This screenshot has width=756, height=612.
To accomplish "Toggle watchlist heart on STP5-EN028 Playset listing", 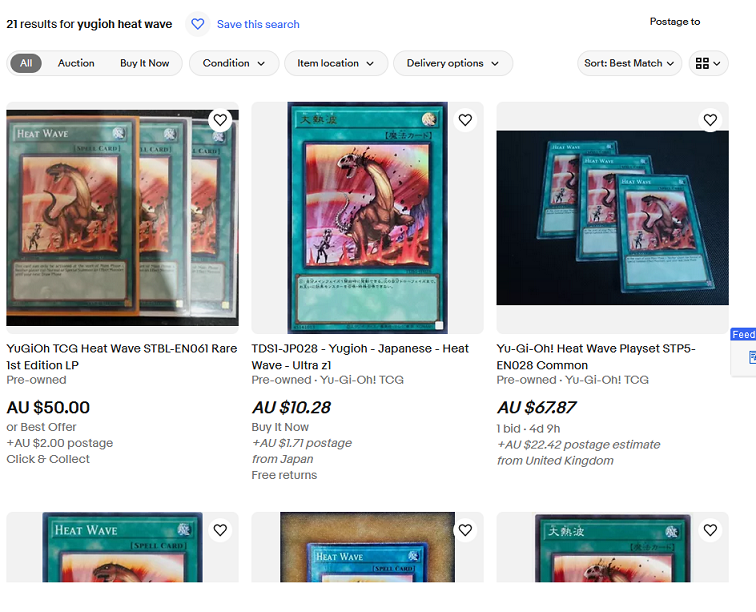I will [x=710, y=120].
